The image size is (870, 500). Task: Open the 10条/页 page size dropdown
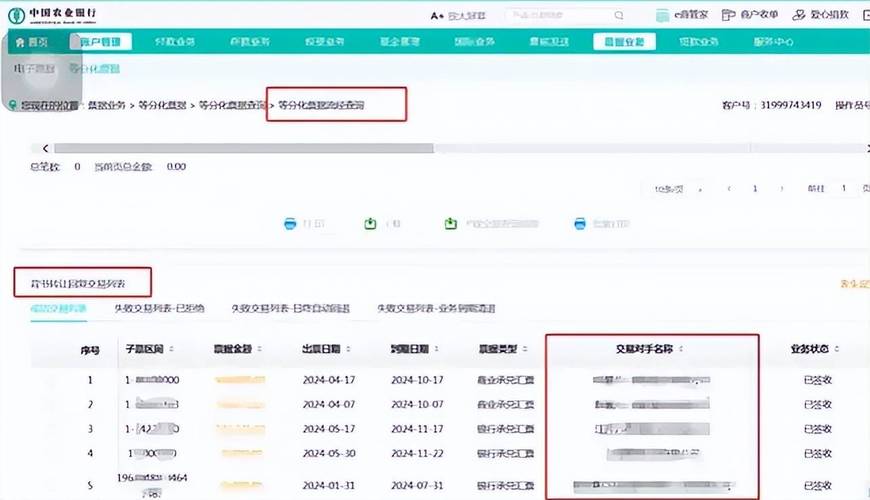[x=678, y=189]
